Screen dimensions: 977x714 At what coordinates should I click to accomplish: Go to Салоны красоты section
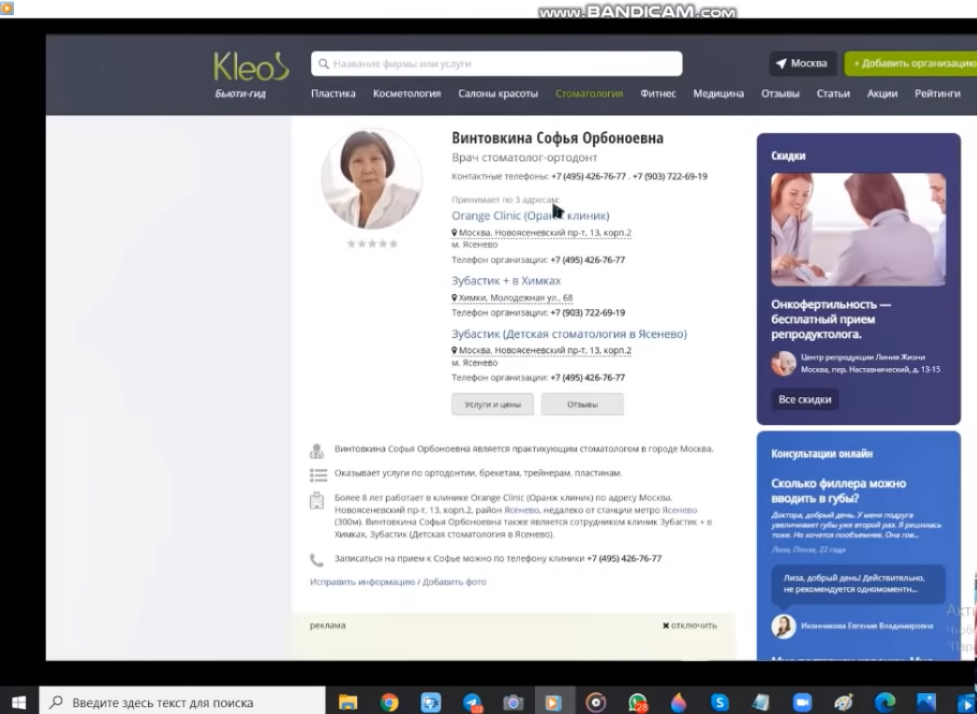click(498, 93)
